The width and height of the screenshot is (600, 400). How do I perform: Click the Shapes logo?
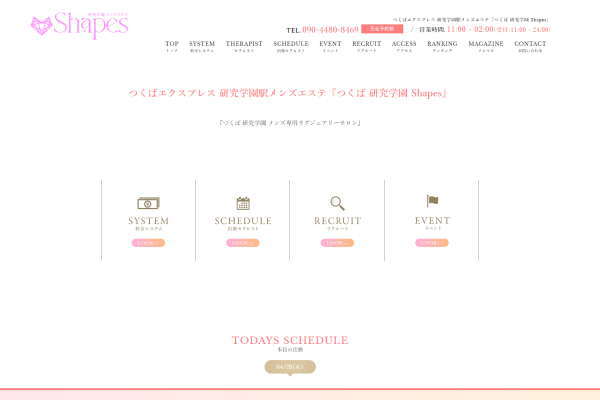80,25
